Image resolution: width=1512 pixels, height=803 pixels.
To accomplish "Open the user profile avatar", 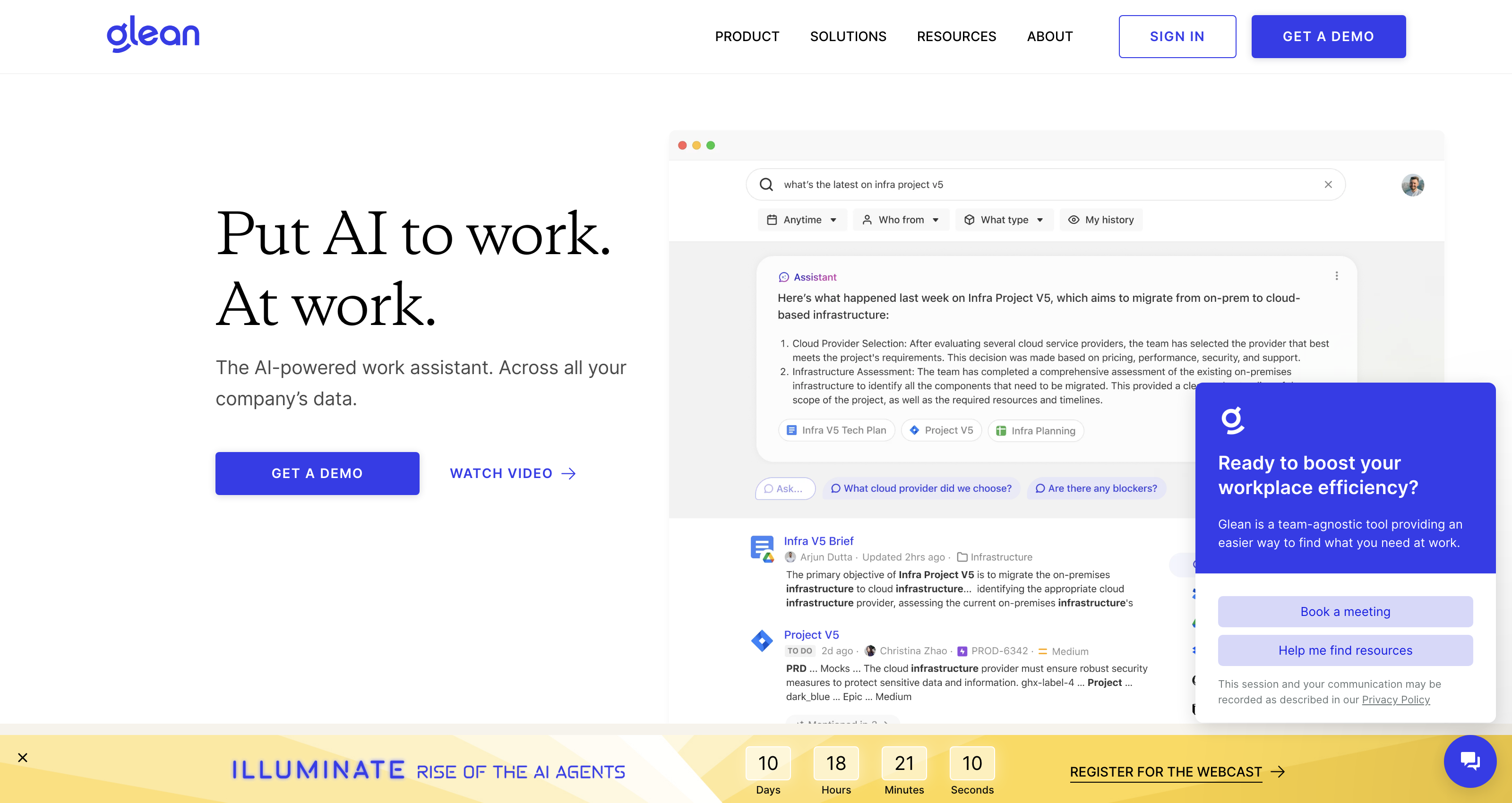I will click(1412, 185).
